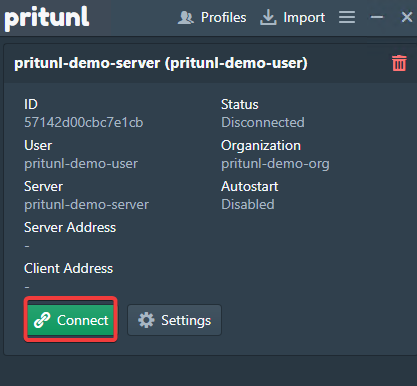Click the green Connect button
The height and width of the screenshot is (386, 417).
coord(71,320)
